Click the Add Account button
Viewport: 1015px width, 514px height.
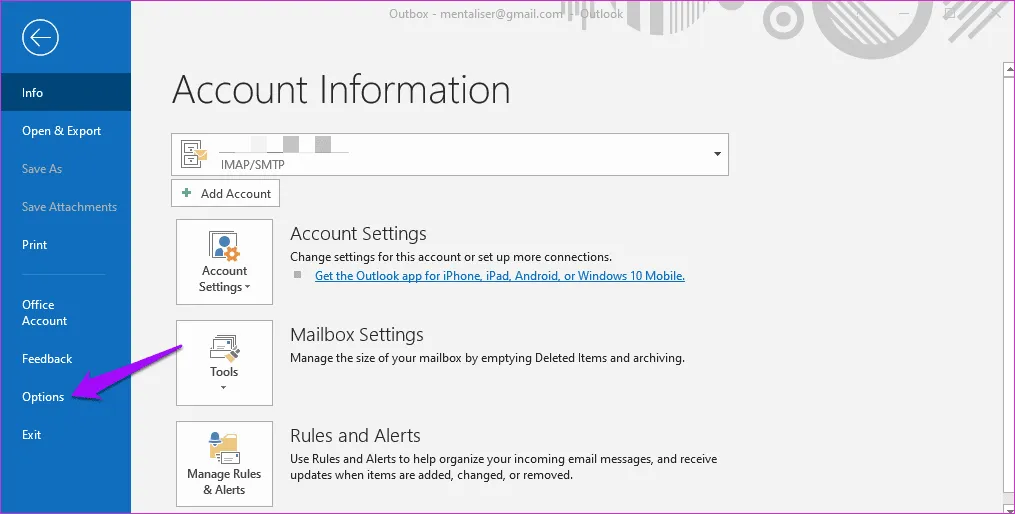click(225, 194)
